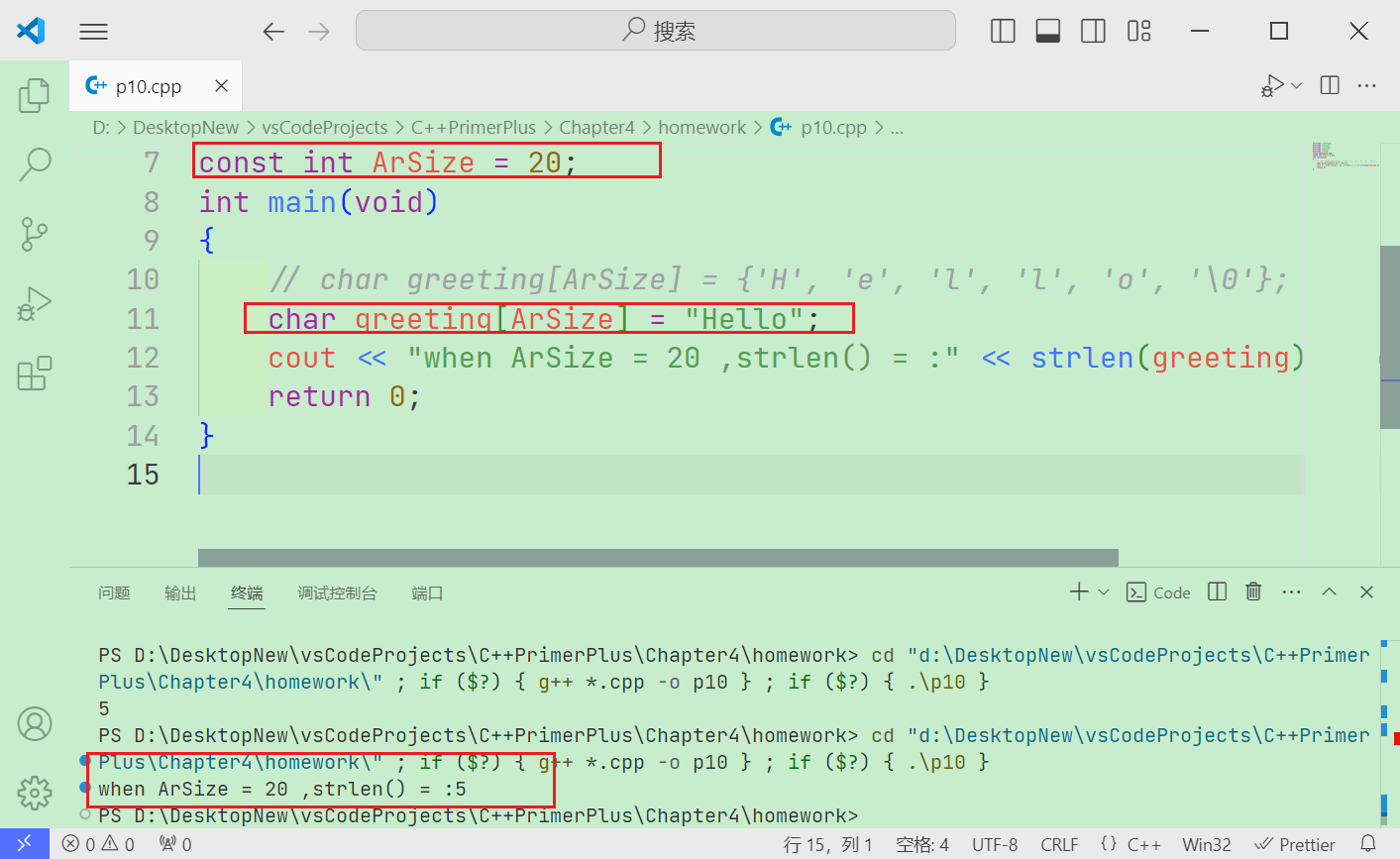This screenshot has width=1400, height=859.
Task: Switch to the 输出 panel tab
Action: (180, 593)
